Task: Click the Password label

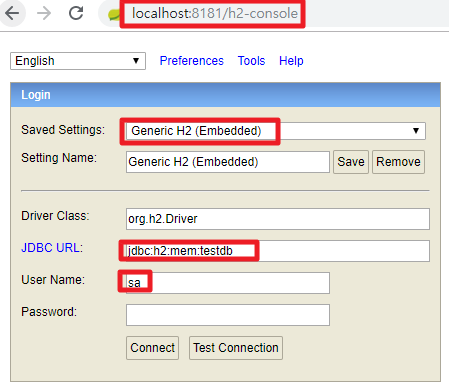Action: tap(49, 312)
